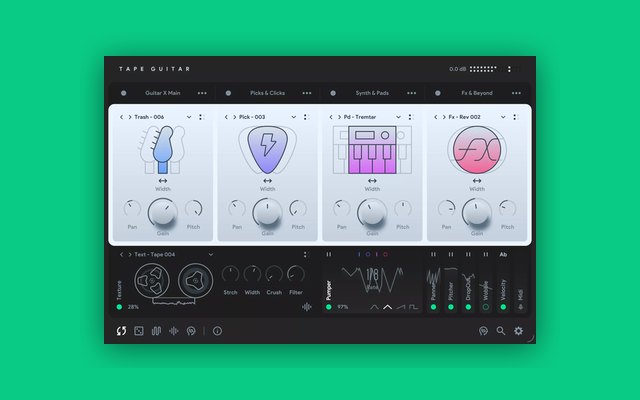Click the Crush knob in Texture panel
640x400 pixels.
click(274, 274)
